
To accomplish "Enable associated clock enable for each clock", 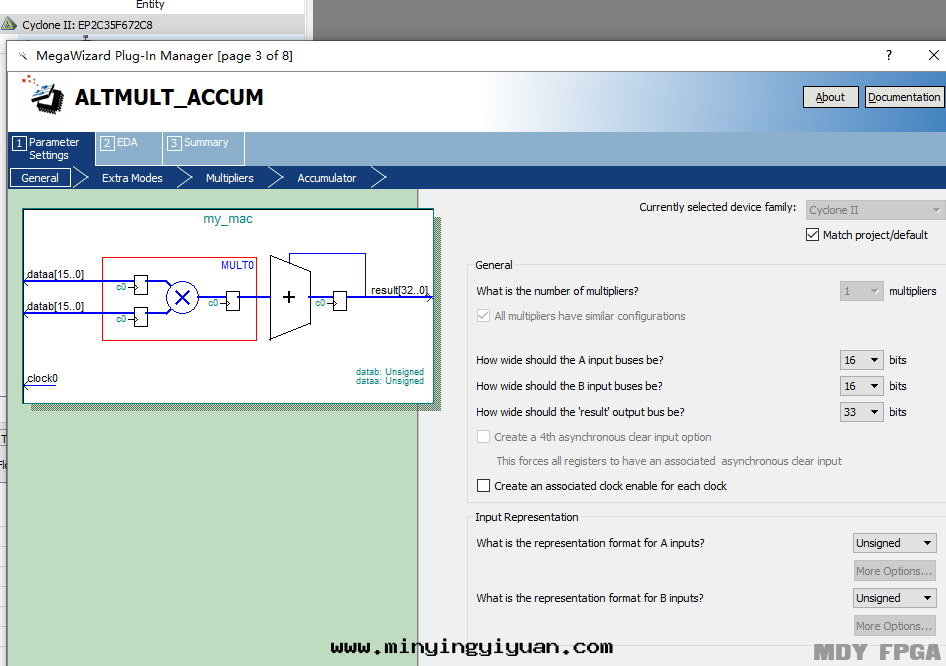I will (x=484, y=486).
